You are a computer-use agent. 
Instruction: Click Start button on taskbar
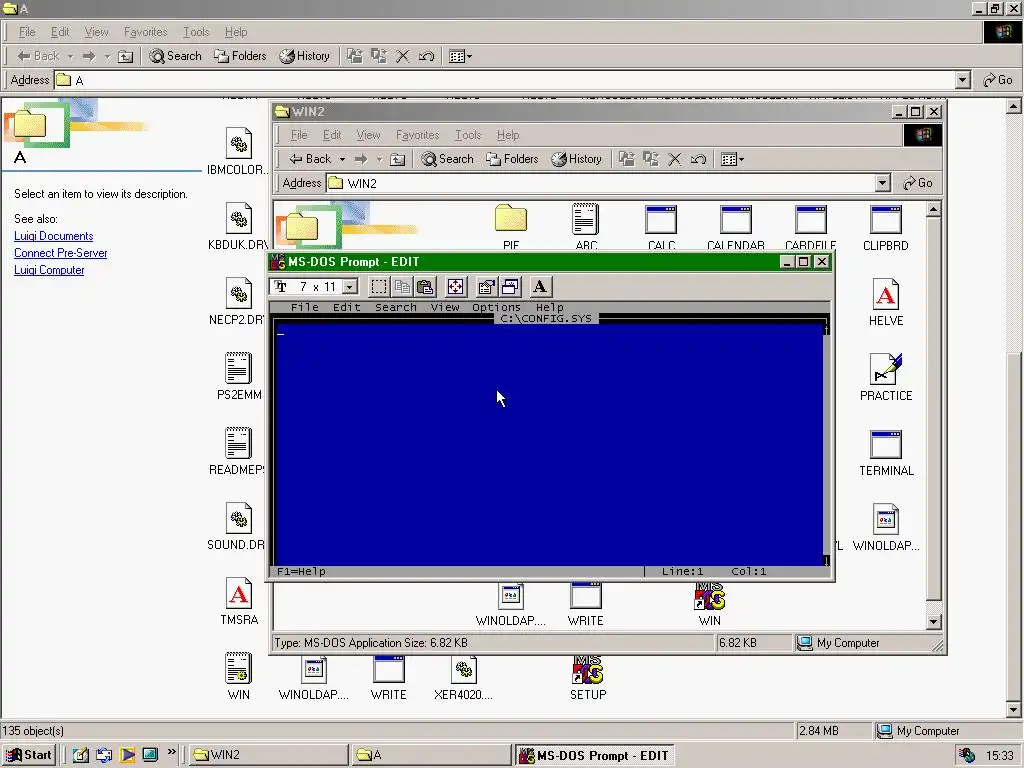tap(28, 755)
